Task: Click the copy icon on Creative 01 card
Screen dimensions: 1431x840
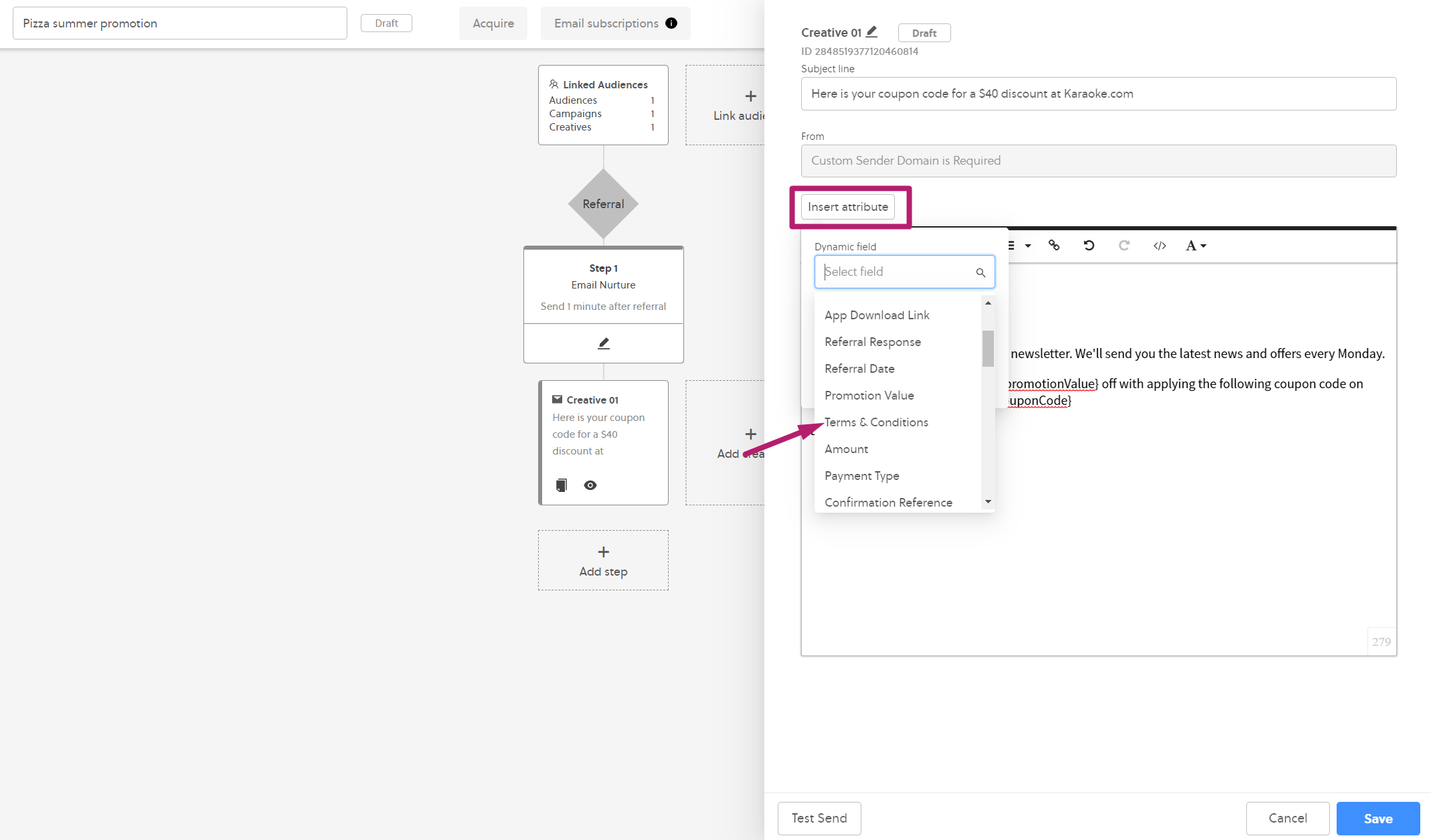Action: (x=562, y=485)
